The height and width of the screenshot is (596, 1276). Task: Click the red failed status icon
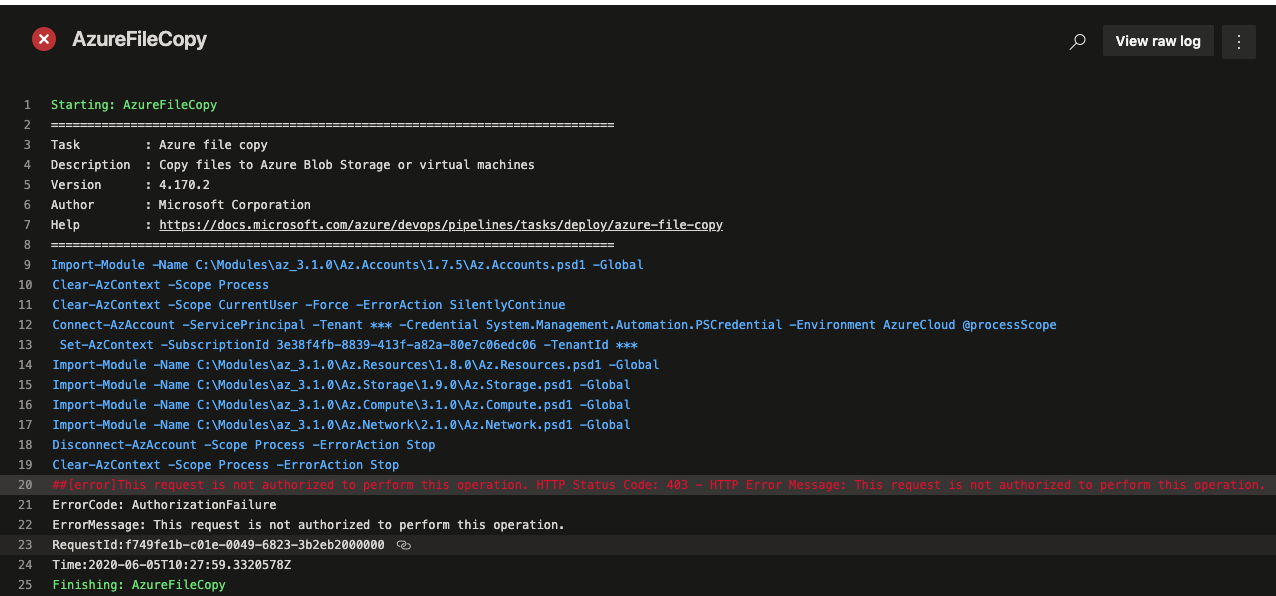[x=44, y=40]
